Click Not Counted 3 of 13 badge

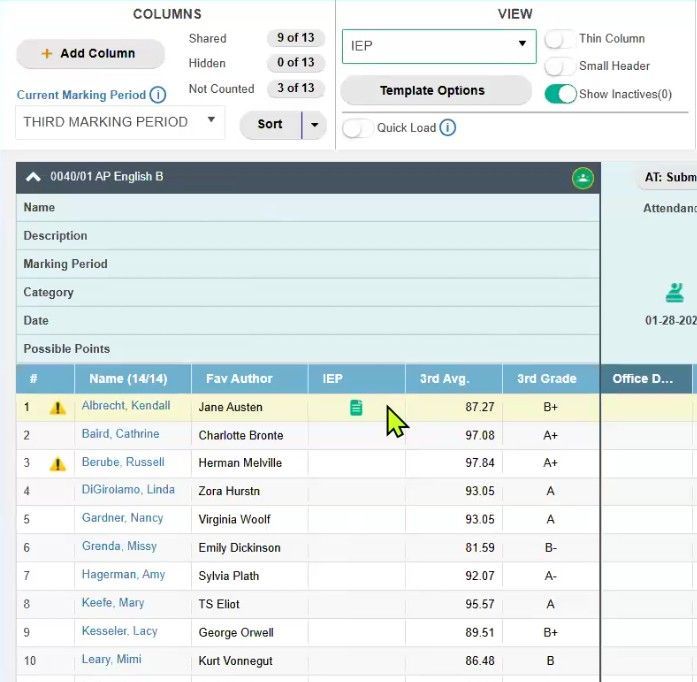coord(296,88)
